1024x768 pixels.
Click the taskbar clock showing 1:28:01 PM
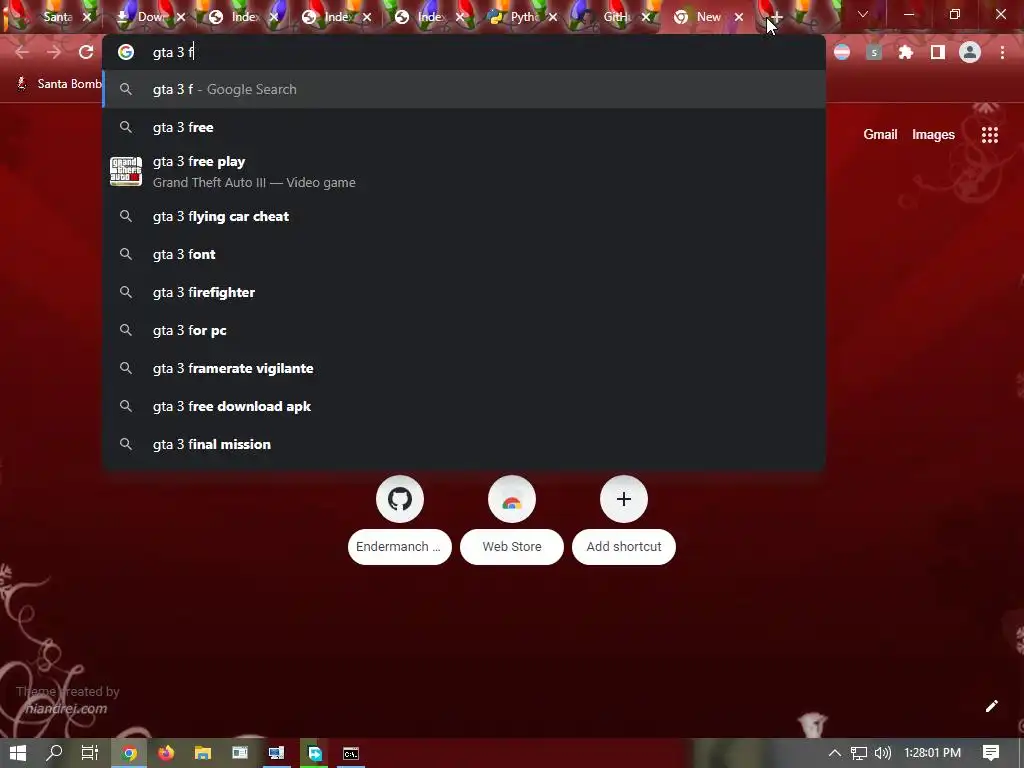933,753
